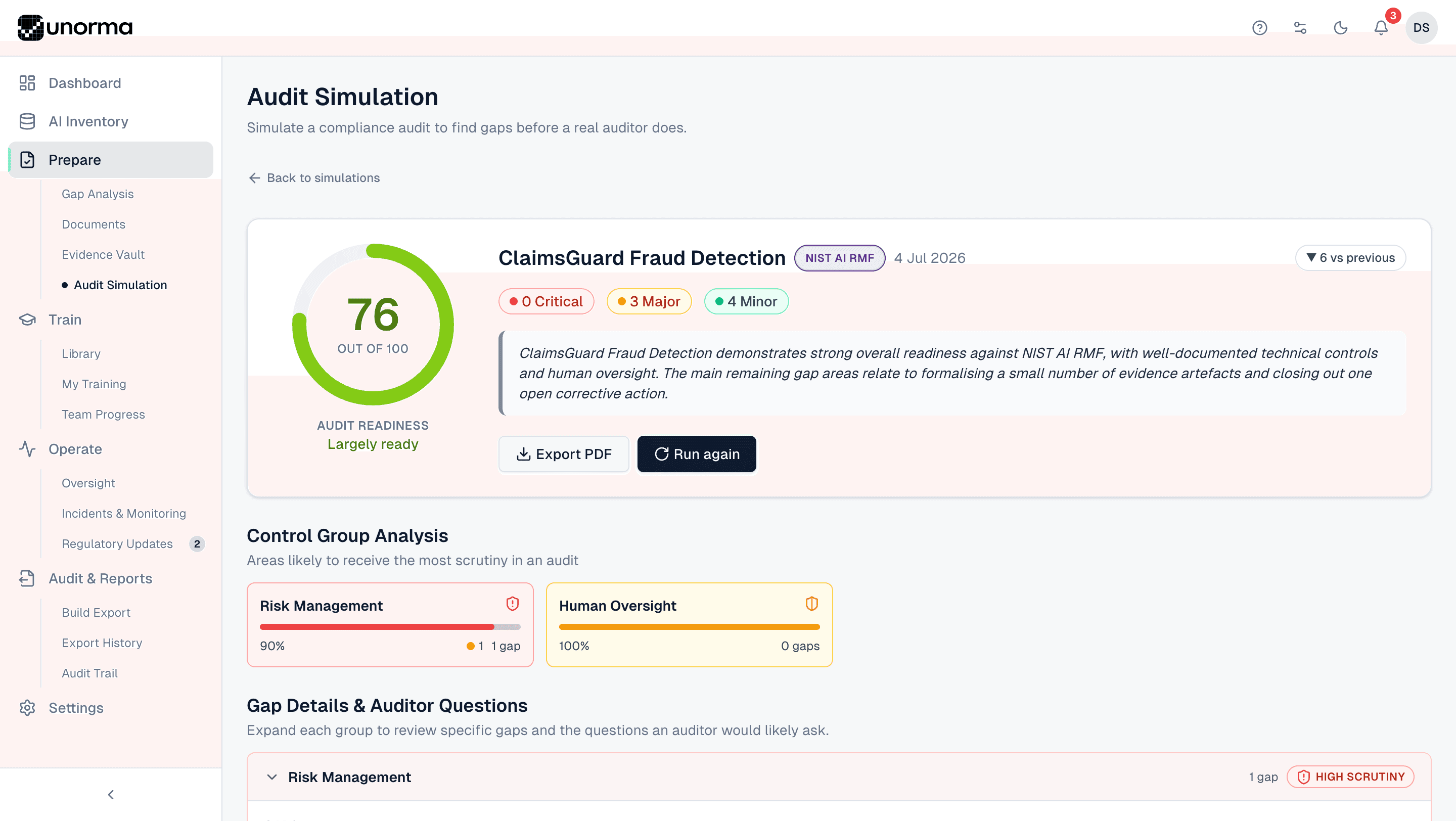
Task: Open My Training
Action: pyautogui.click(x=94, y=384)
